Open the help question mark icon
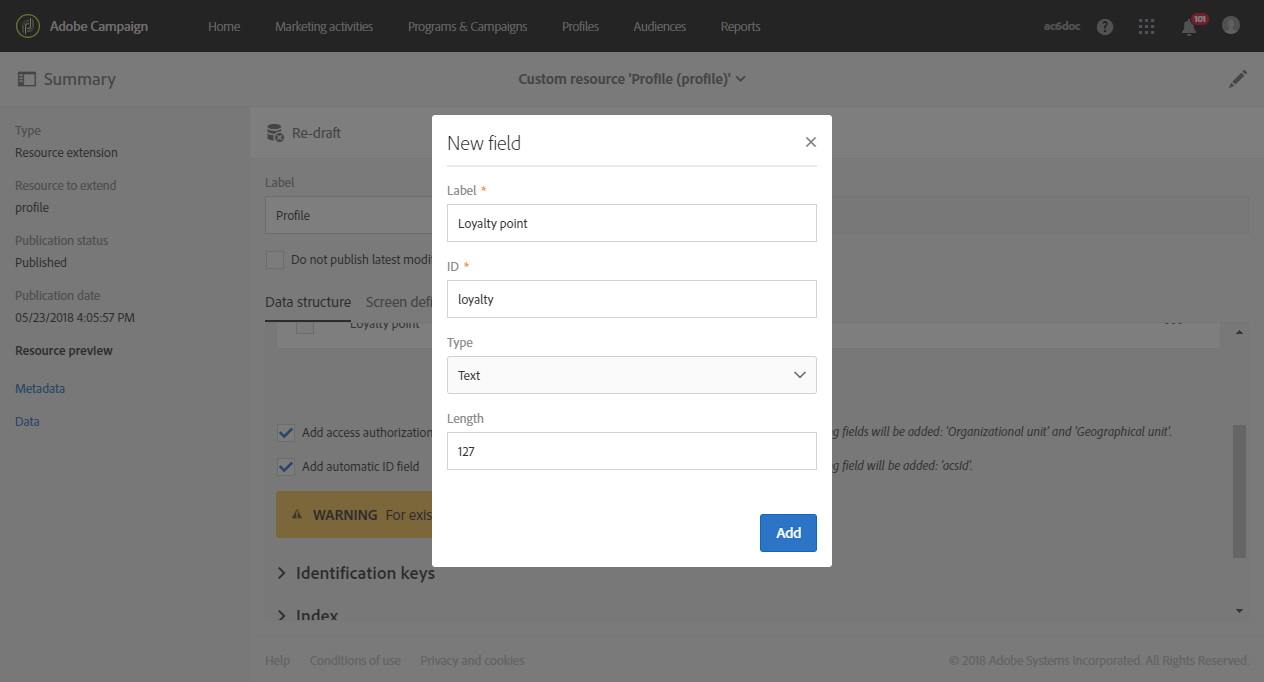Screen dimensions: 1264x682 (x=1105, y=27)
